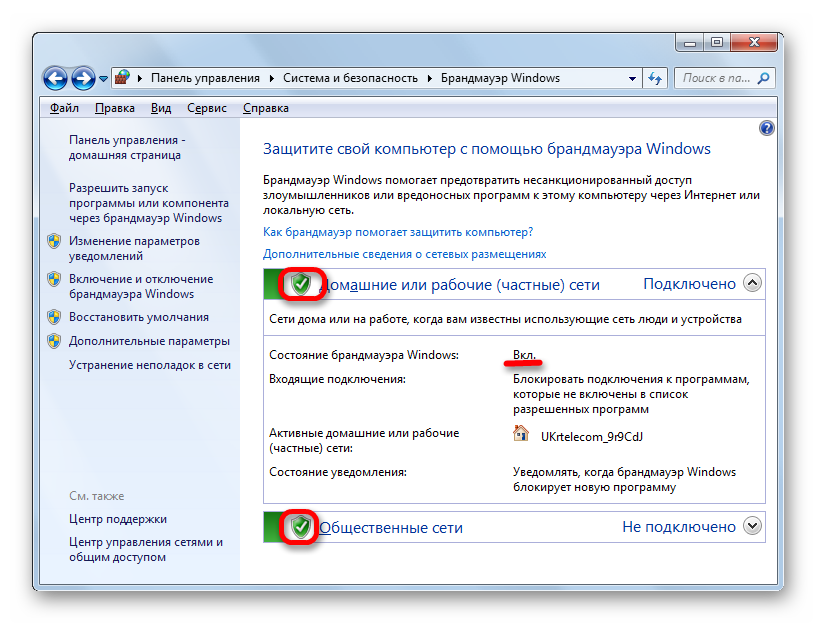817x624 pixels.
Task: Open the address bar history dropdown arrow
Action: [x=632, y=78]
